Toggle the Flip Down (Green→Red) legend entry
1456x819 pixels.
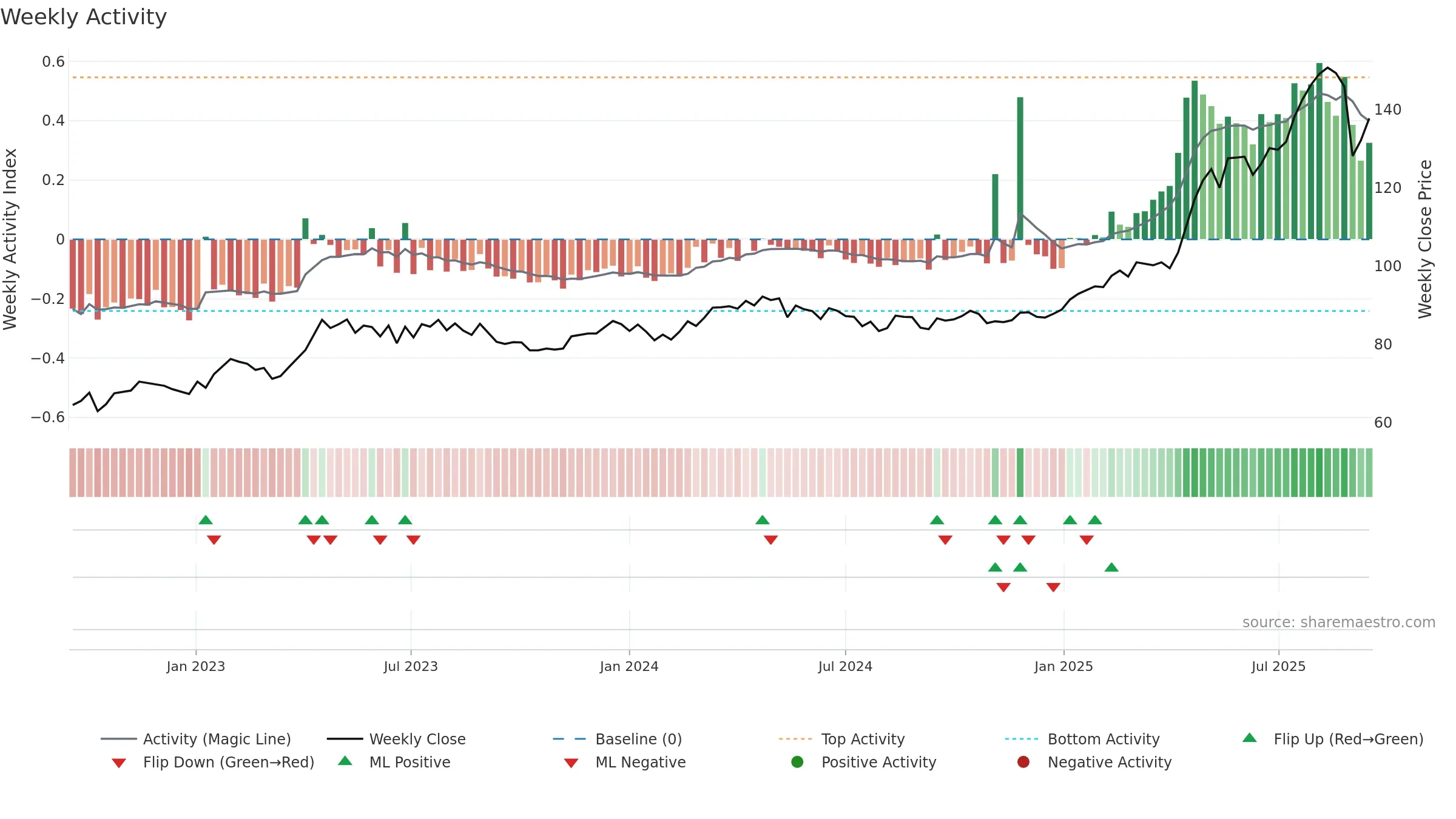(213, 762)
